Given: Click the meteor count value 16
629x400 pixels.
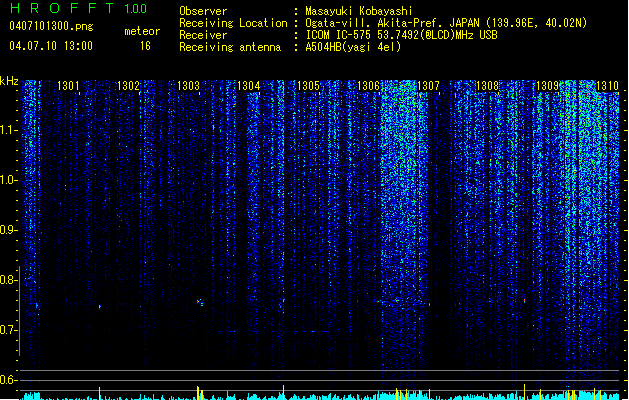Looking at the screenshot, I should [145, 46].
